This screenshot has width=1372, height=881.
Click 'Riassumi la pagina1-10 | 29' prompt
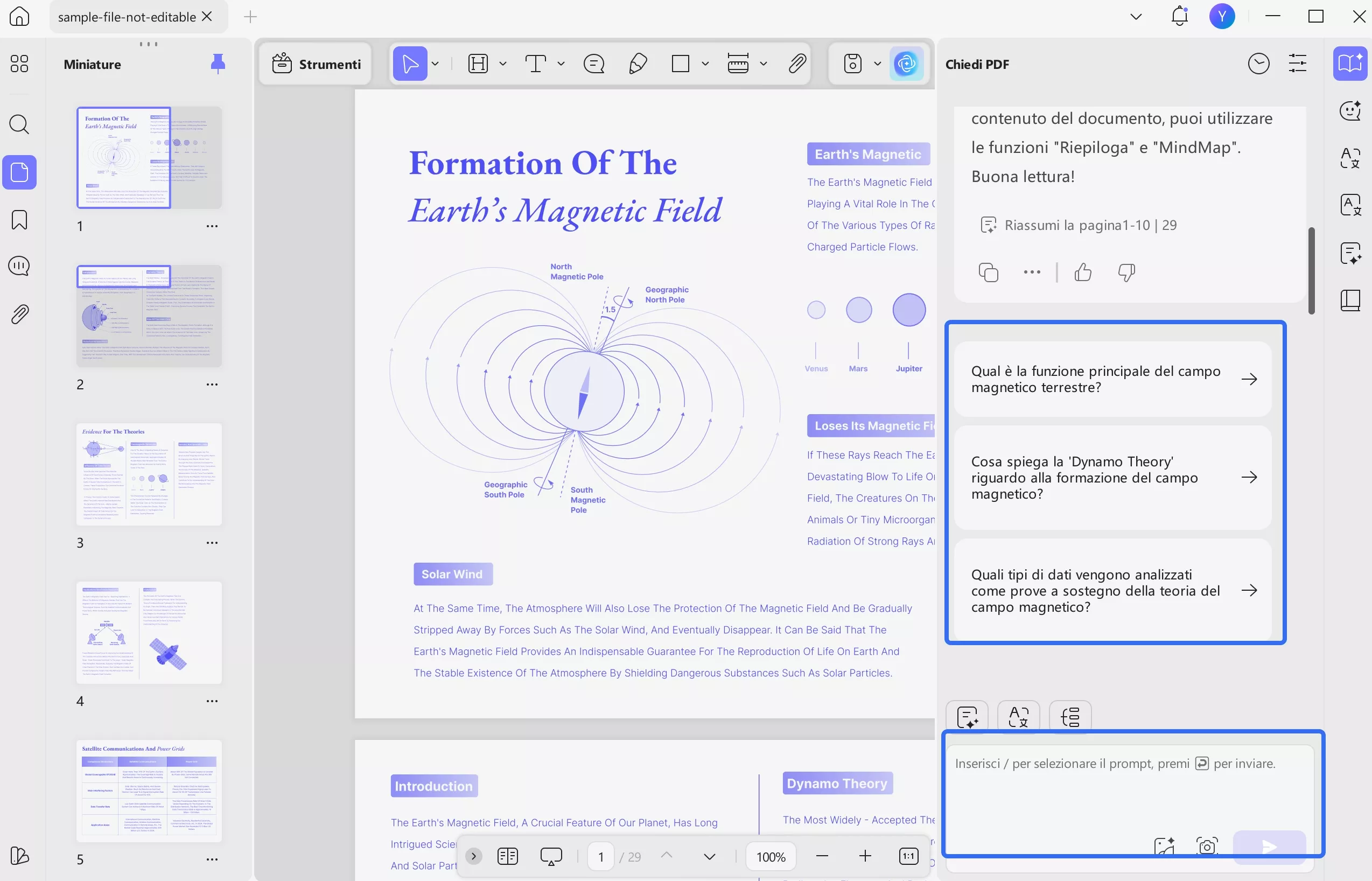pyautogui.click(x=1078, y=225)
